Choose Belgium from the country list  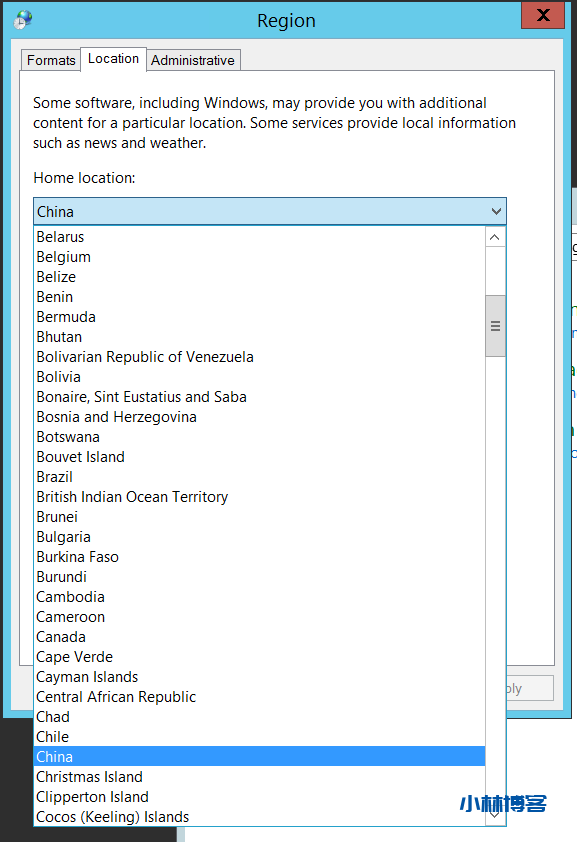click(x=259, y=257)
